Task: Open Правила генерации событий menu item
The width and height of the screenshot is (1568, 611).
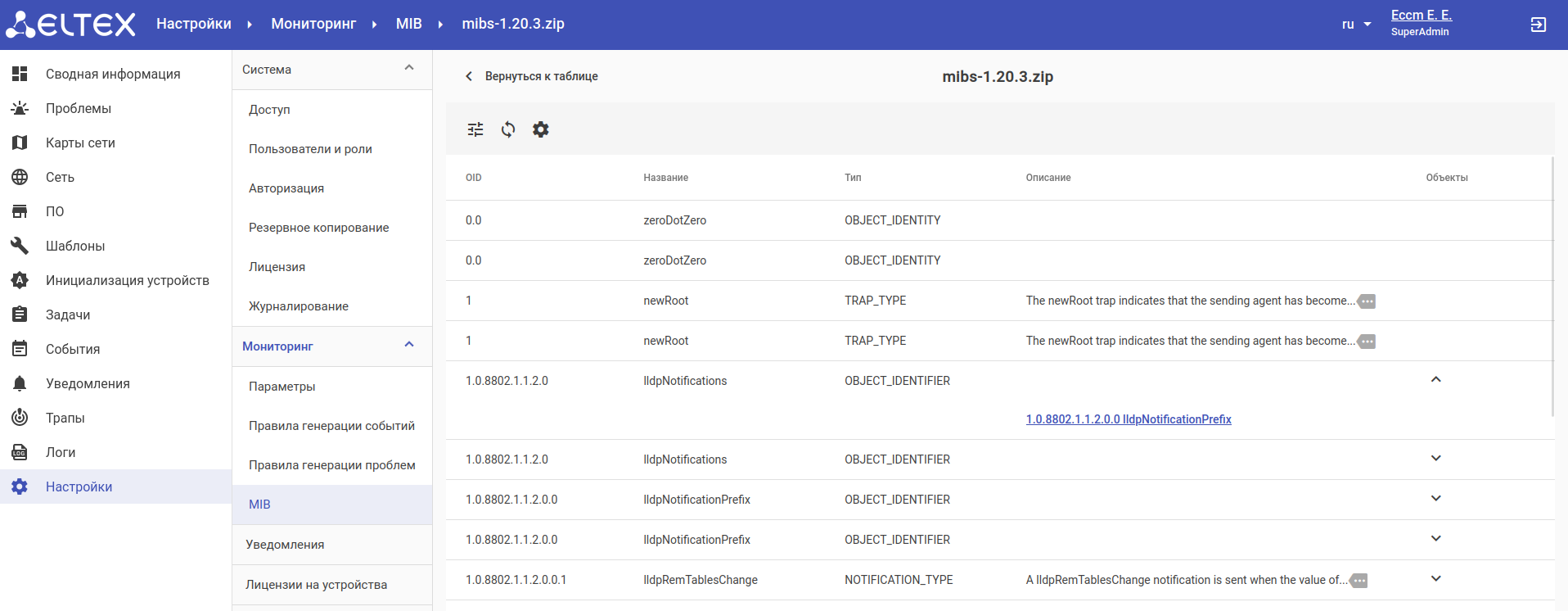Action: click(x=331, y=426)
